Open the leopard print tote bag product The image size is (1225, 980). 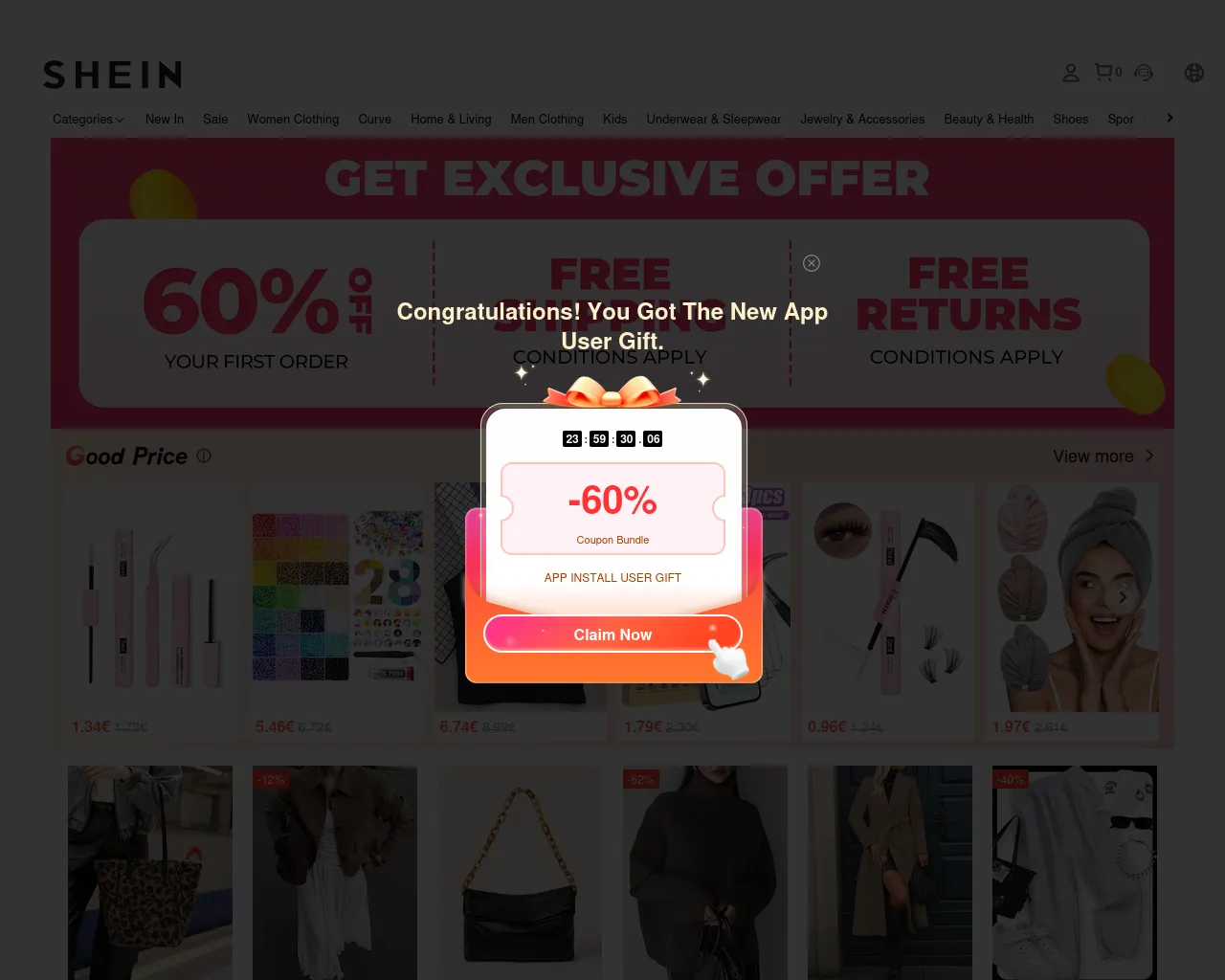150,873
